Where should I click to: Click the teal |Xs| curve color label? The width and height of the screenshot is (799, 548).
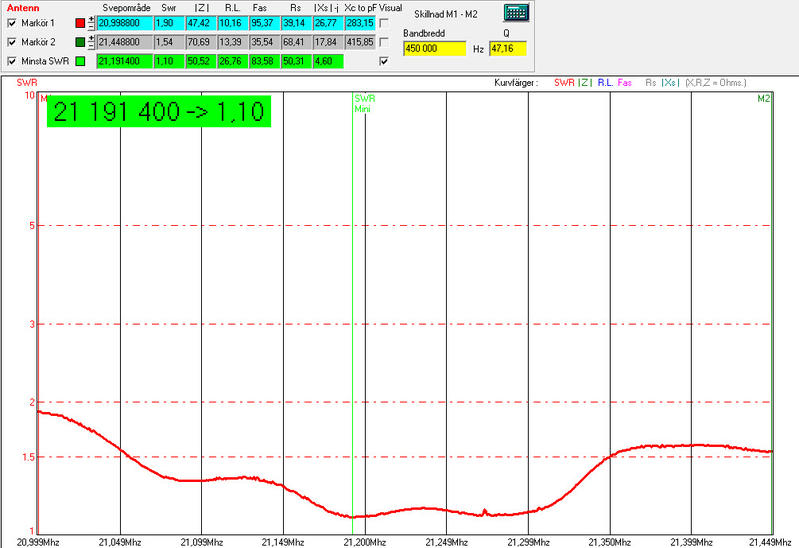670,83
